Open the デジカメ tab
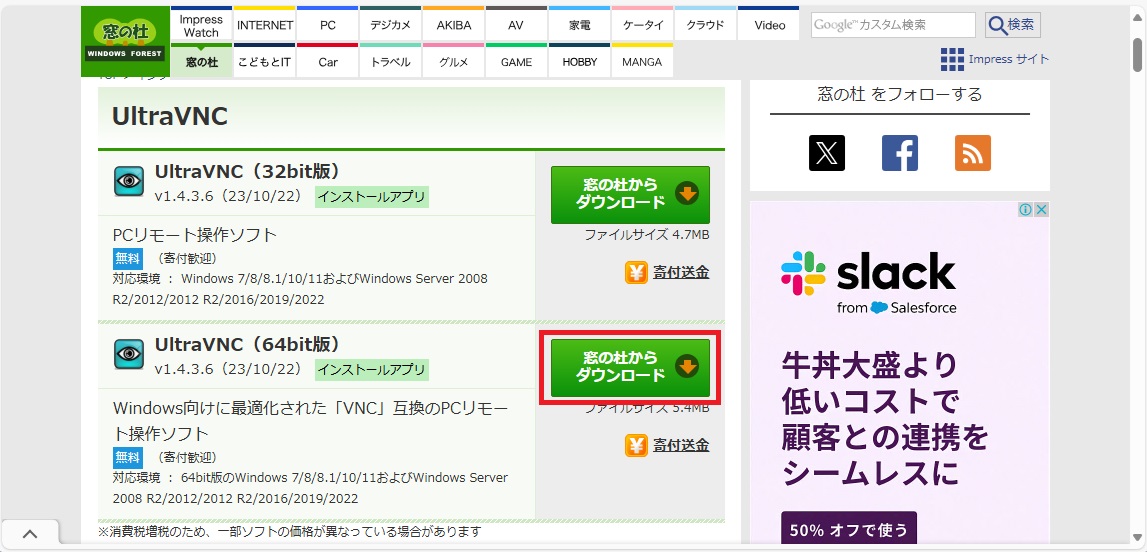This screenshot has width=1147, height=552. pyautogui.click(x=391, y=25)
